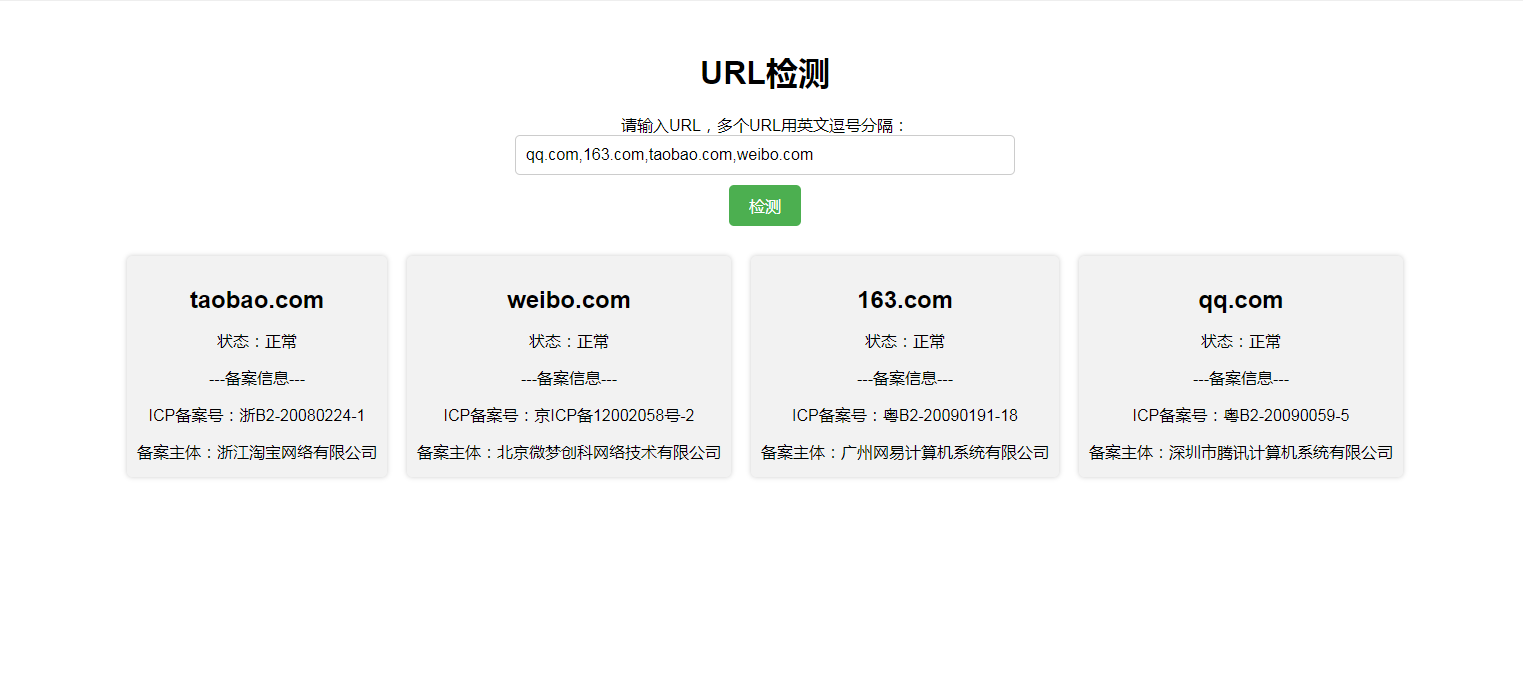The width and height of the screenshot is (1523, 677).
Task: Click the taobao.com card title
Action: click(257, 300)
